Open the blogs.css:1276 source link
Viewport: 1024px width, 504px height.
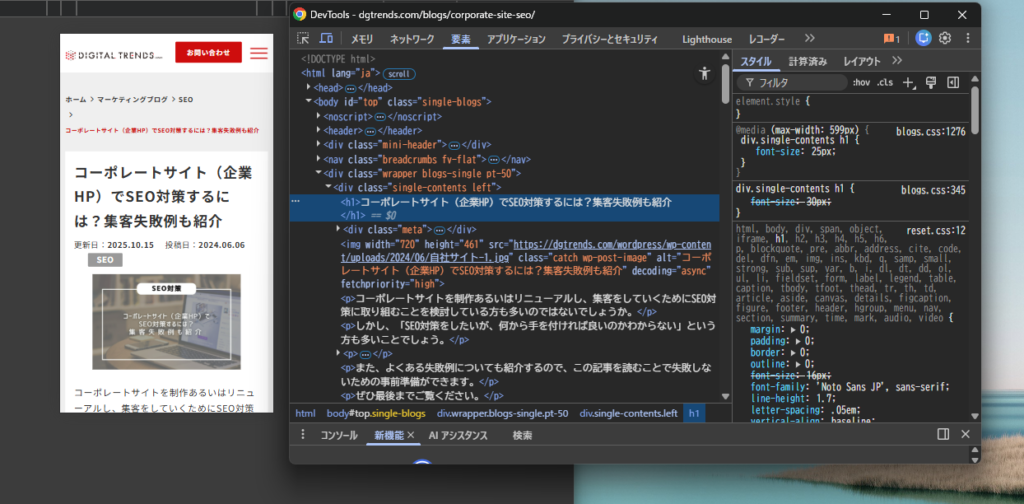pyautogui.click(x=930, y=131)
